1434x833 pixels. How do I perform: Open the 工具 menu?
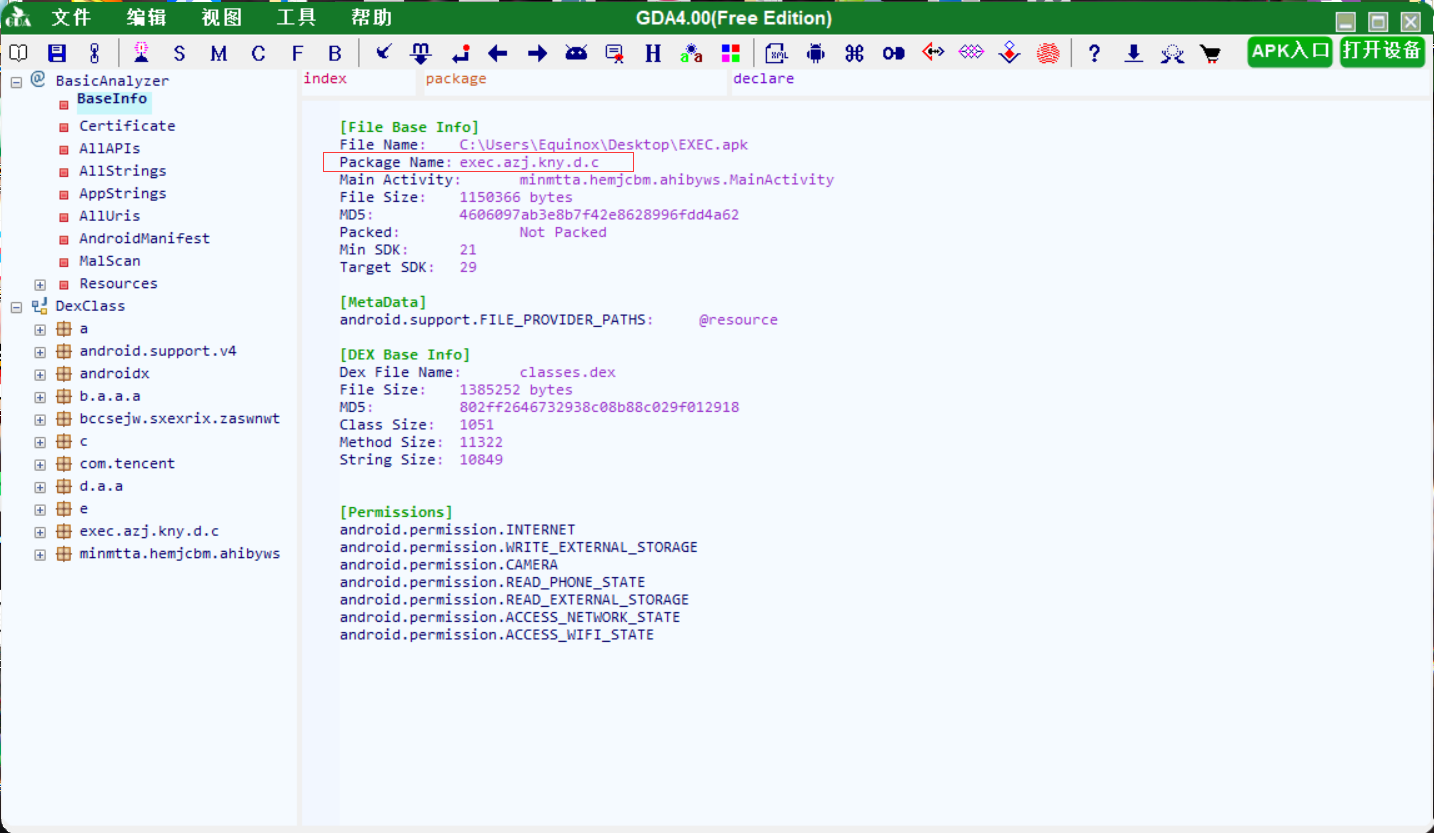pyautogui.click(x=296, y=18)
